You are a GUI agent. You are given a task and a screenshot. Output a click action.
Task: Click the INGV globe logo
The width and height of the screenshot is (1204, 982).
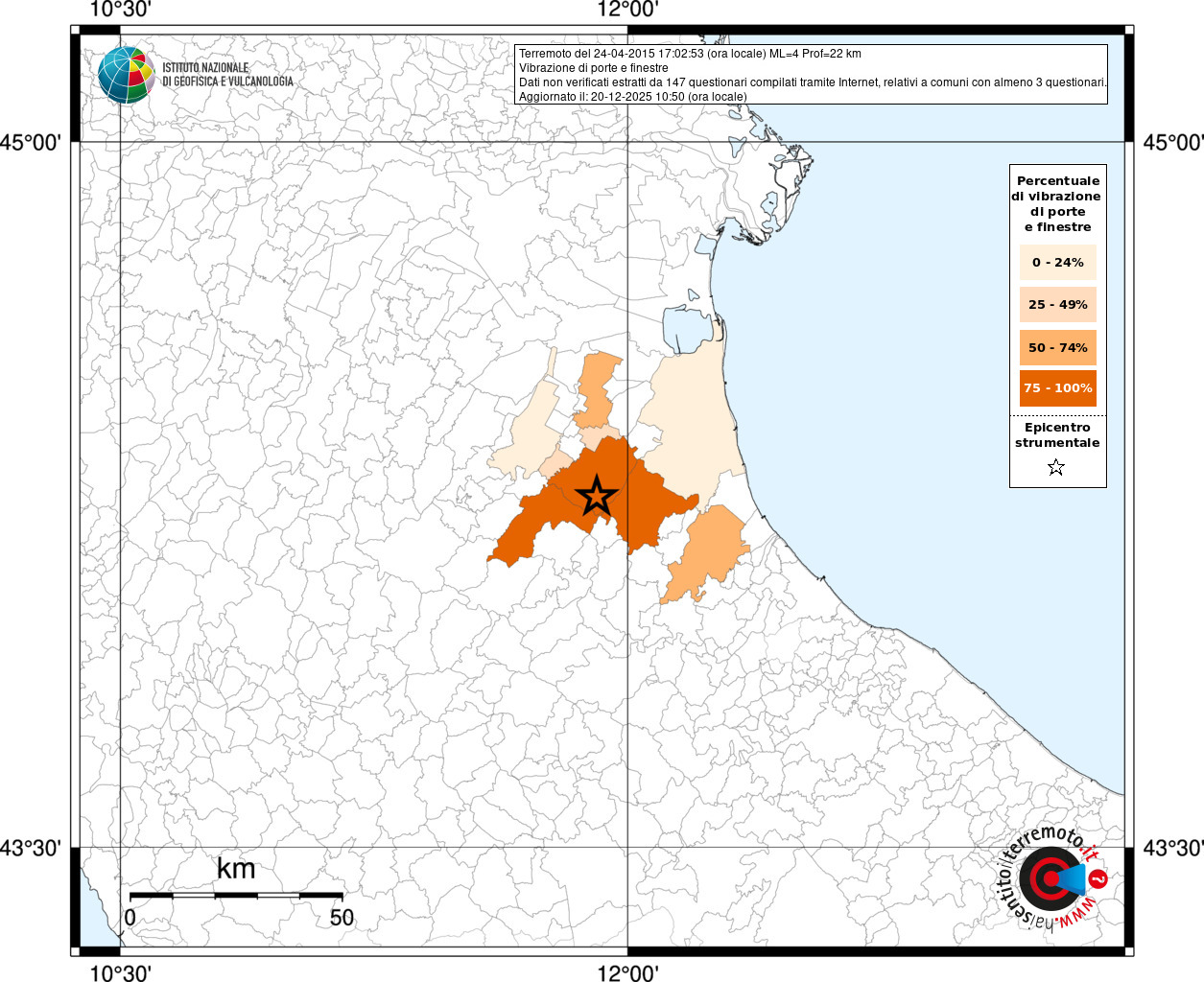[x=126, y=74]
